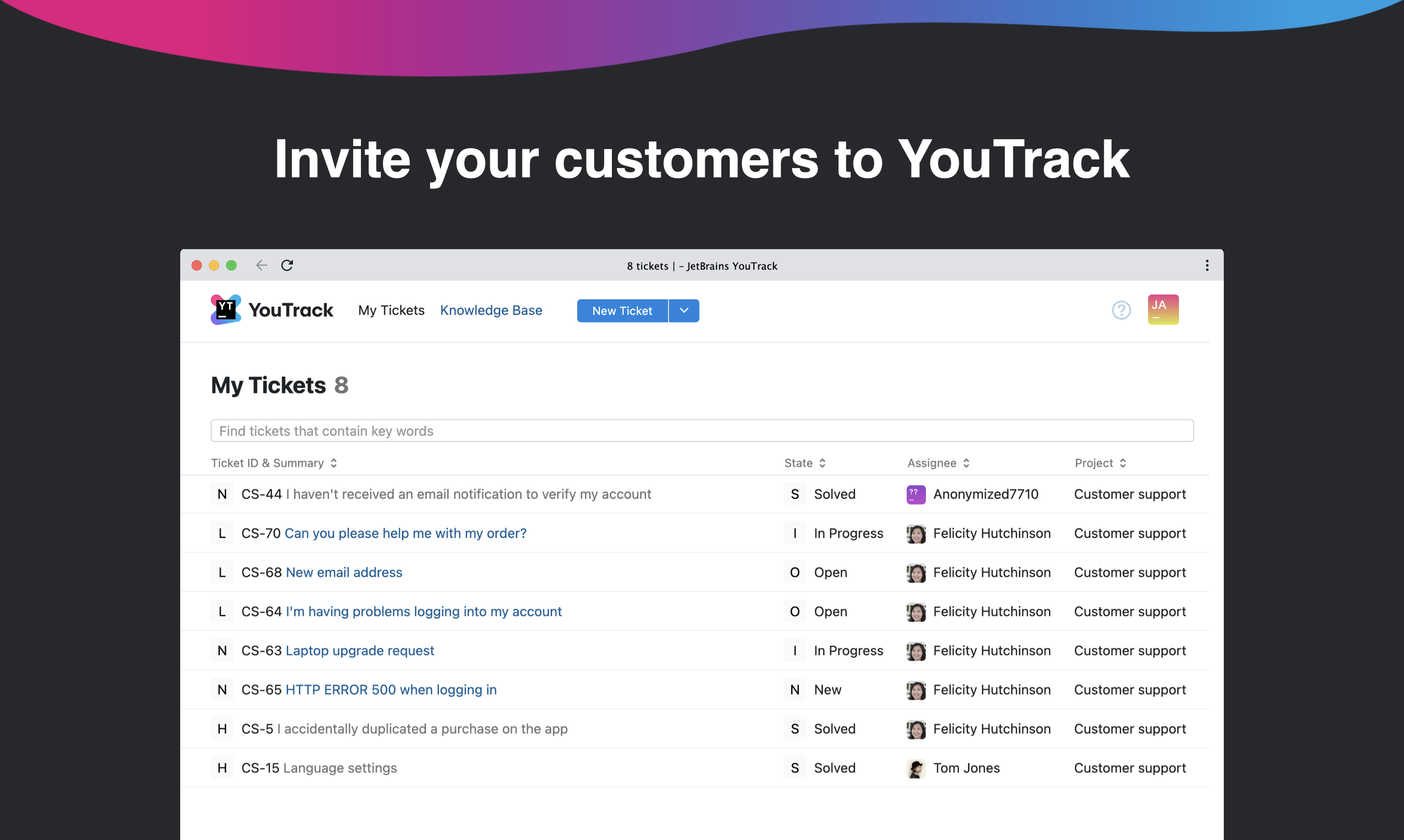This screenshot has height=840, width=1404.
Task: Click the I state badge for CS-70
Action: (x=795, y=533)
